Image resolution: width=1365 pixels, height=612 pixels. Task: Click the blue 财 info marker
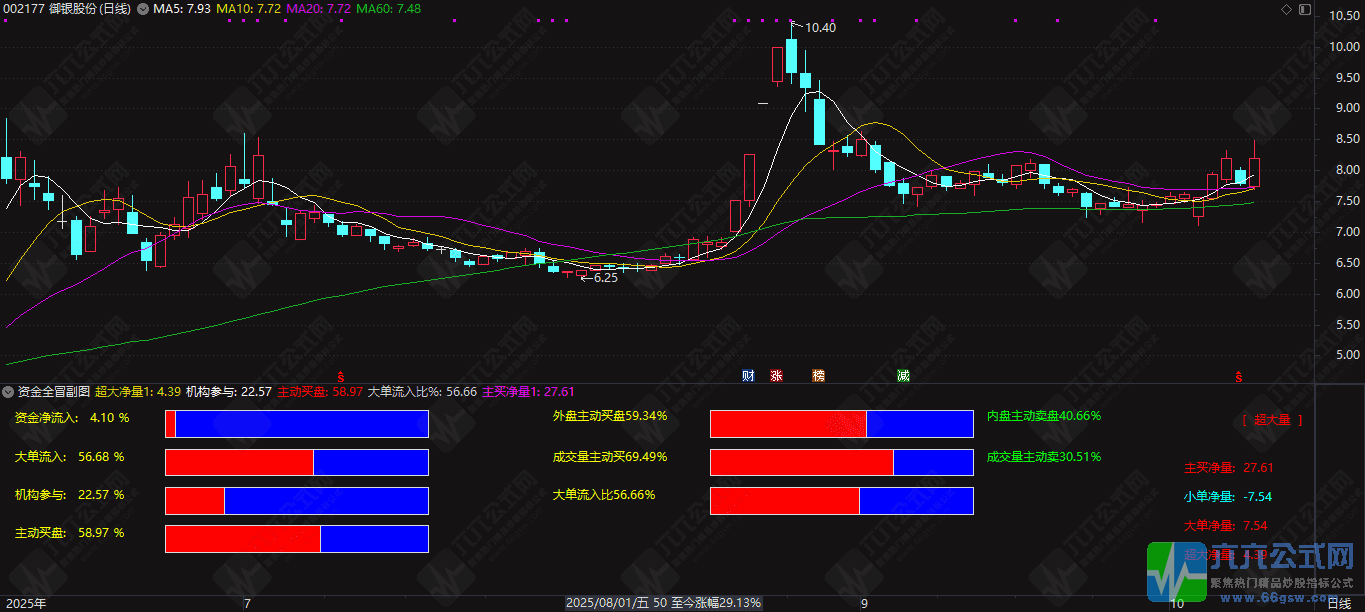click(748, 376)
